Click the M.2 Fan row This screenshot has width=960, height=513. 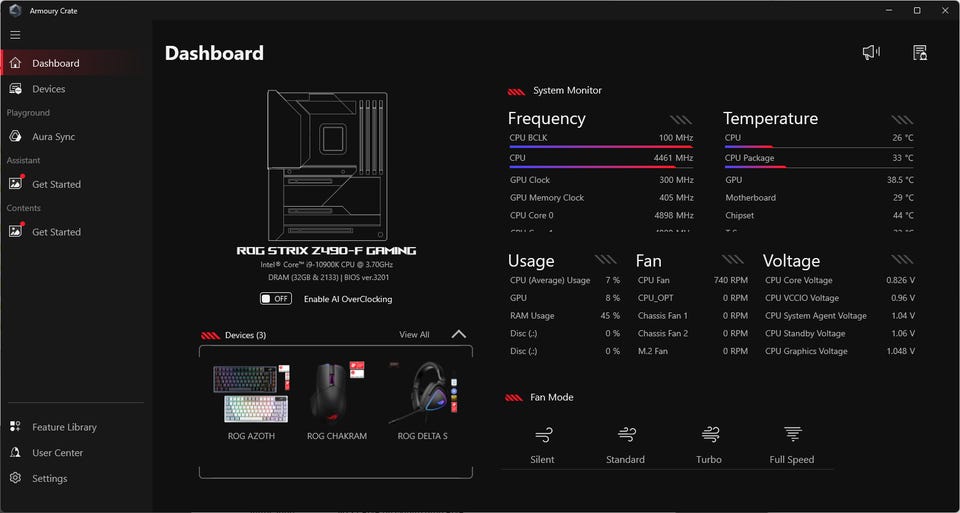(692, 351)
